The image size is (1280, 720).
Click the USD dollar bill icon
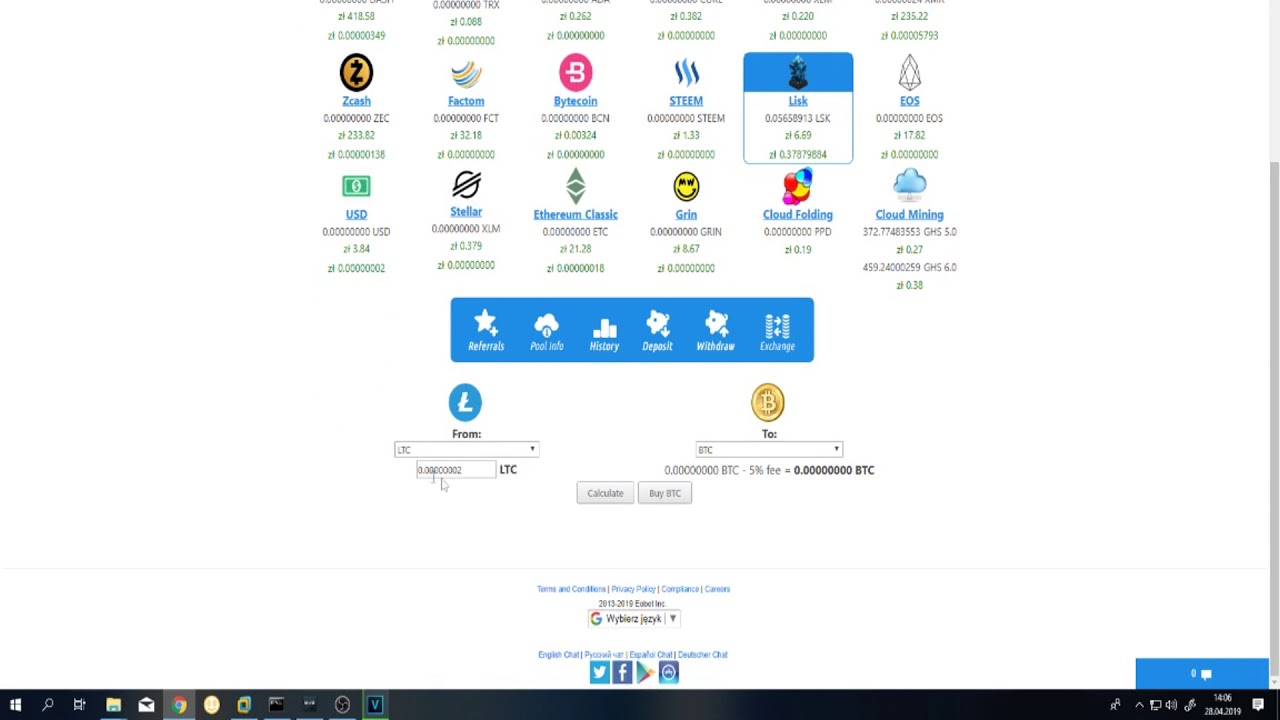[x=356, y=186]
